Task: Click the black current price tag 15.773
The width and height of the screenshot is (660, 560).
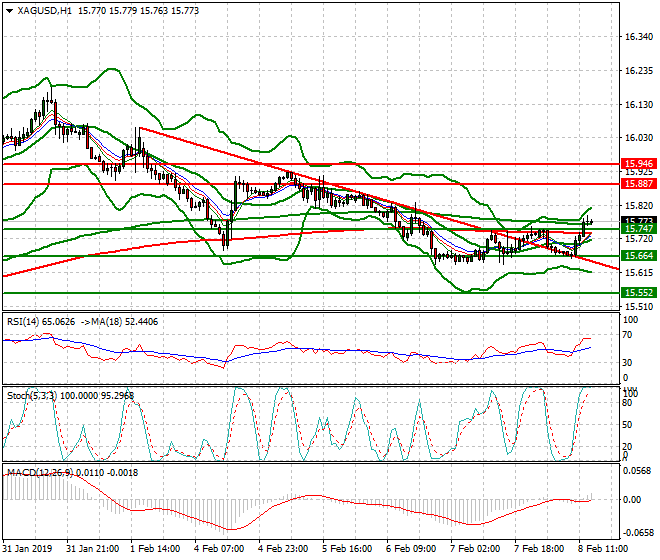Action: click(x=636, y=221)
